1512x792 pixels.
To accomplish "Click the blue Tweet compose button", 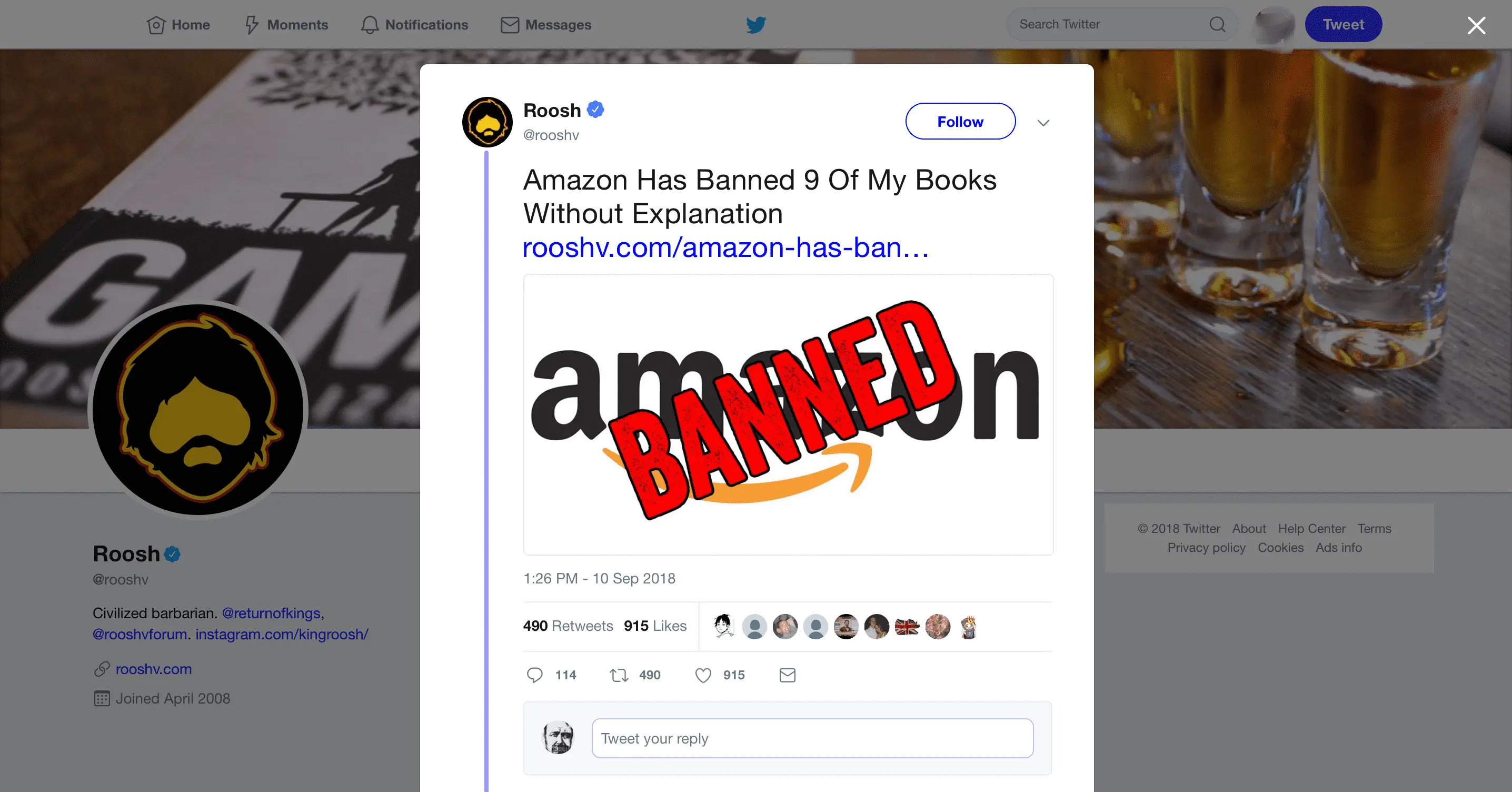I will click(1343, 25).
